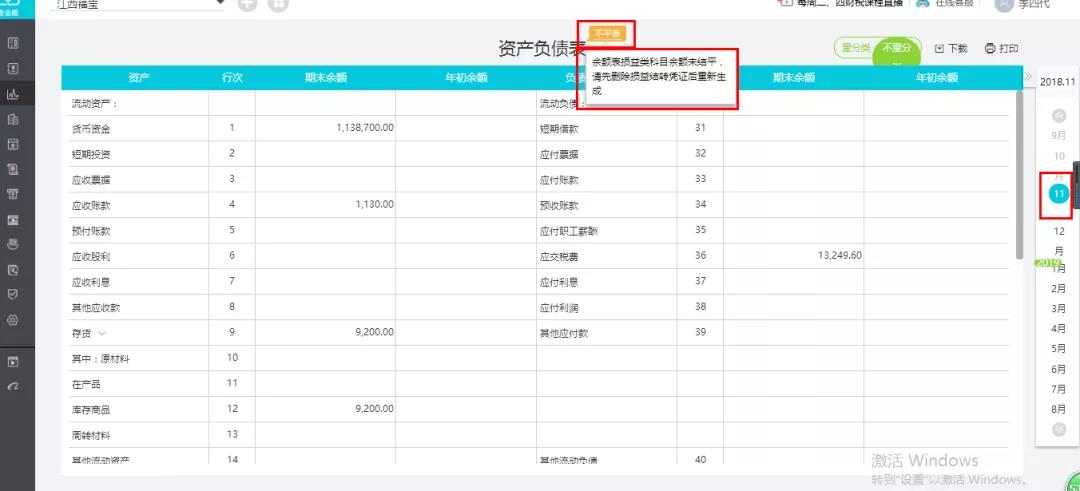Open the speedometer icon at sidebar bottom
The width and height of the screenshot is (1080, 491).
(x=12, y=387)
